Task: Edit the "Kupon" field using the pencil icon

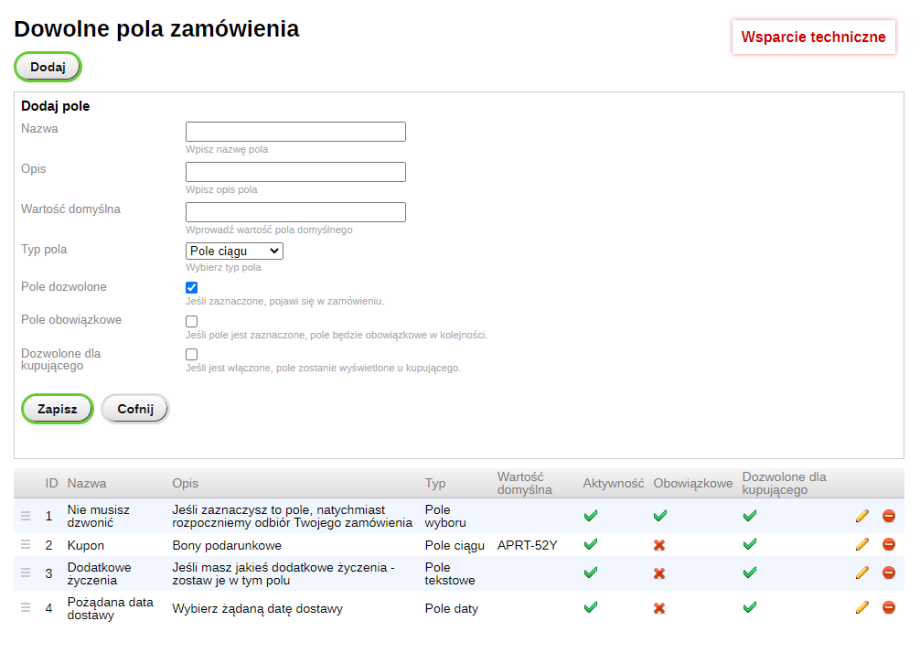Action: 862,545
